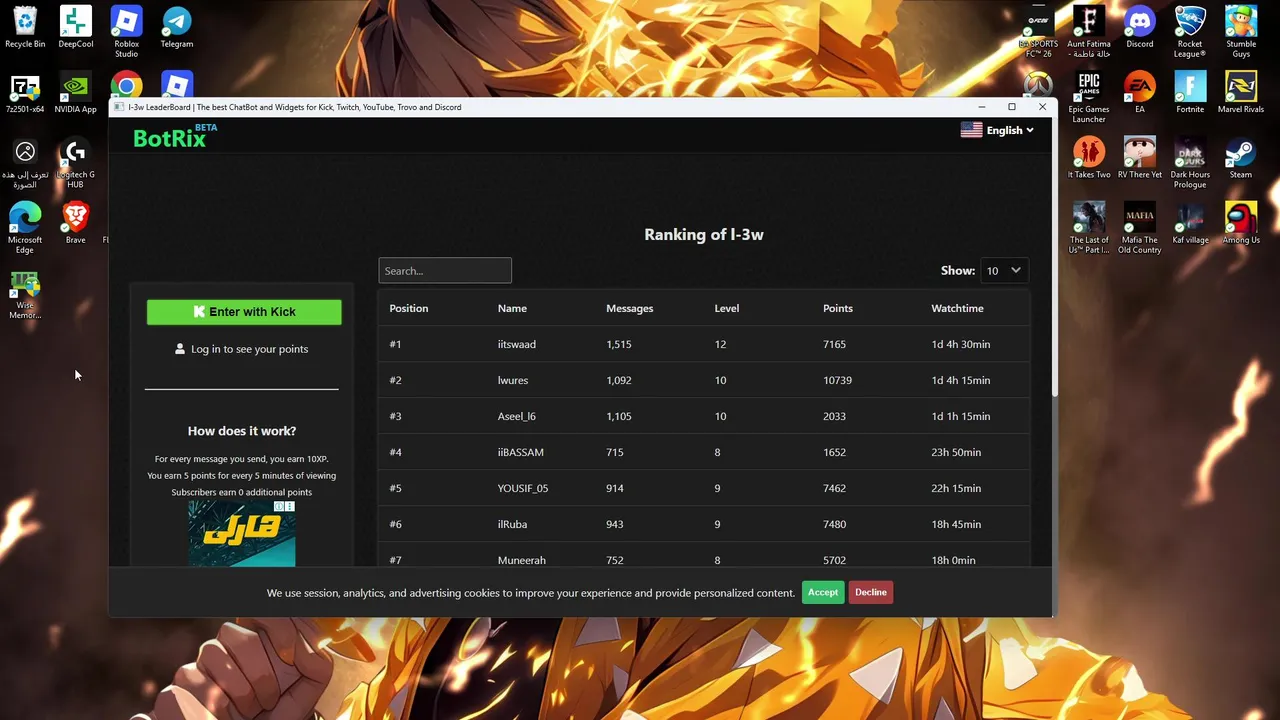Click the 10739 points value
The height and width of the screenshot is (720, 1280).
[x=837, y=380]
